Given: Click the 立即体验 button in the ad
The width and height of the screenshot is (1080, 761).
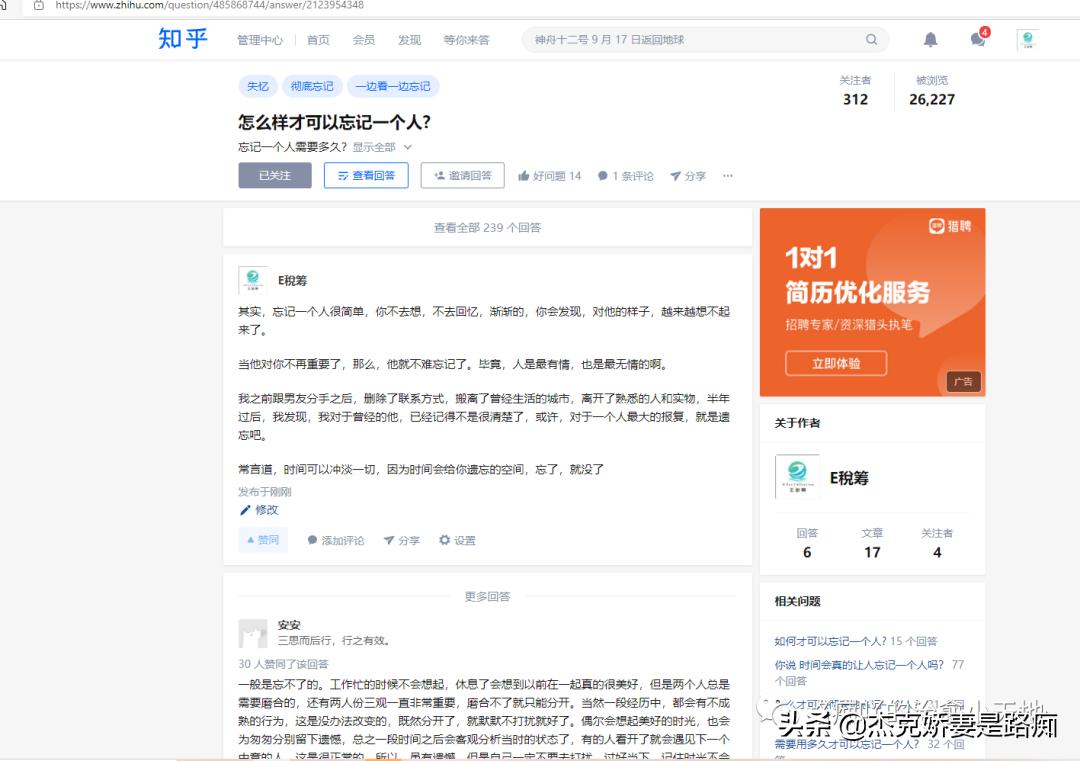Looking at the screenshot, I should (837, 361).
